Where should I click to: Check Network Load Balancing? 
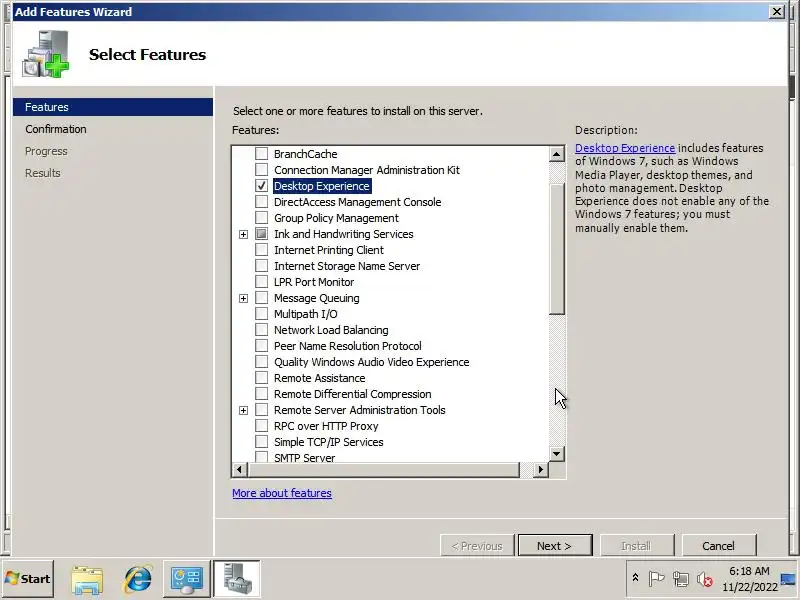click(x=261, y=330)
